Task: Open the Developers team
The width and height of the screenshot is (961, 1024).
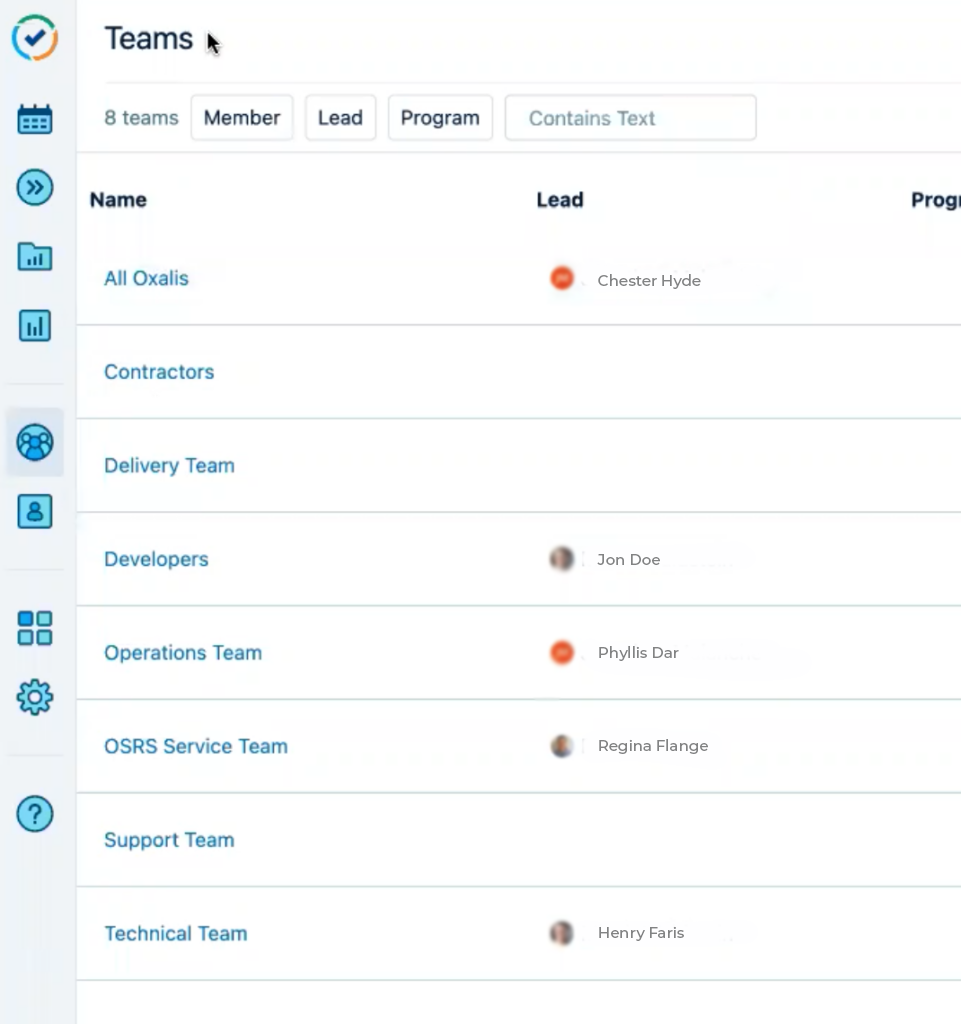Action: (x=156, y=559)
